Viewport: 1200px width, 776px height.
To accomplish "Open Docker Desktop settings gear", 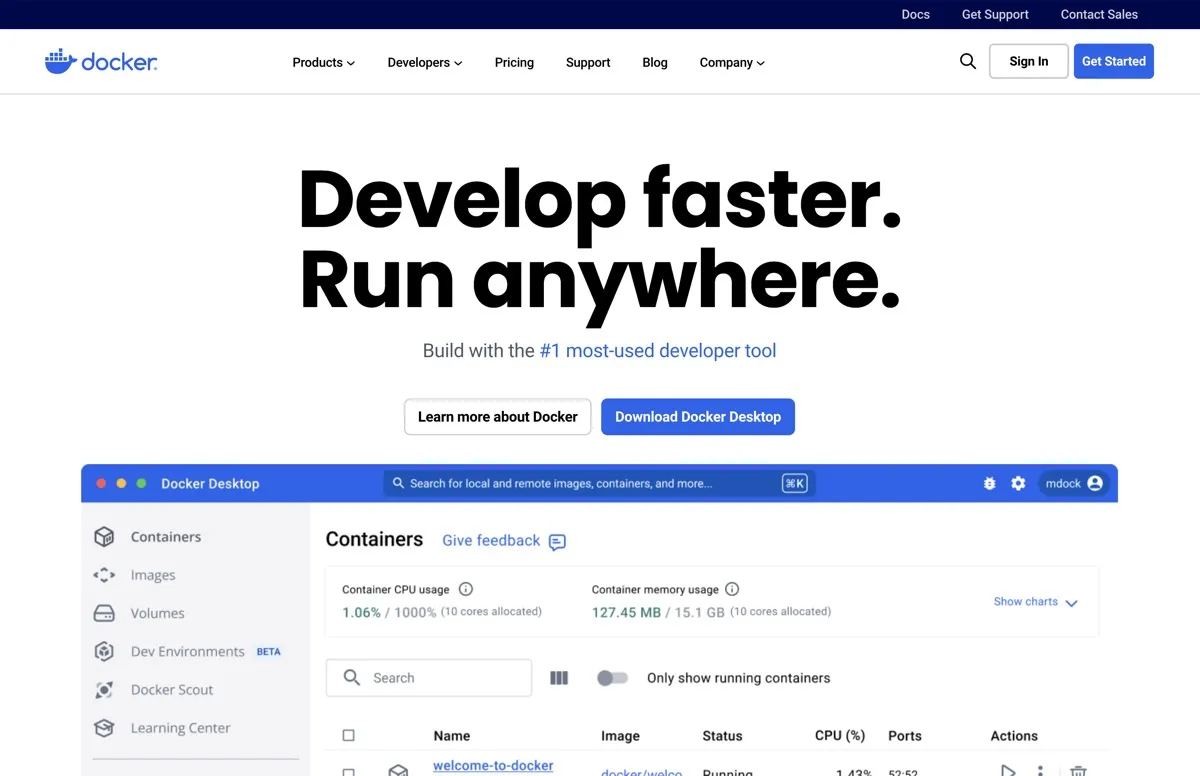I will point(1018,483).
